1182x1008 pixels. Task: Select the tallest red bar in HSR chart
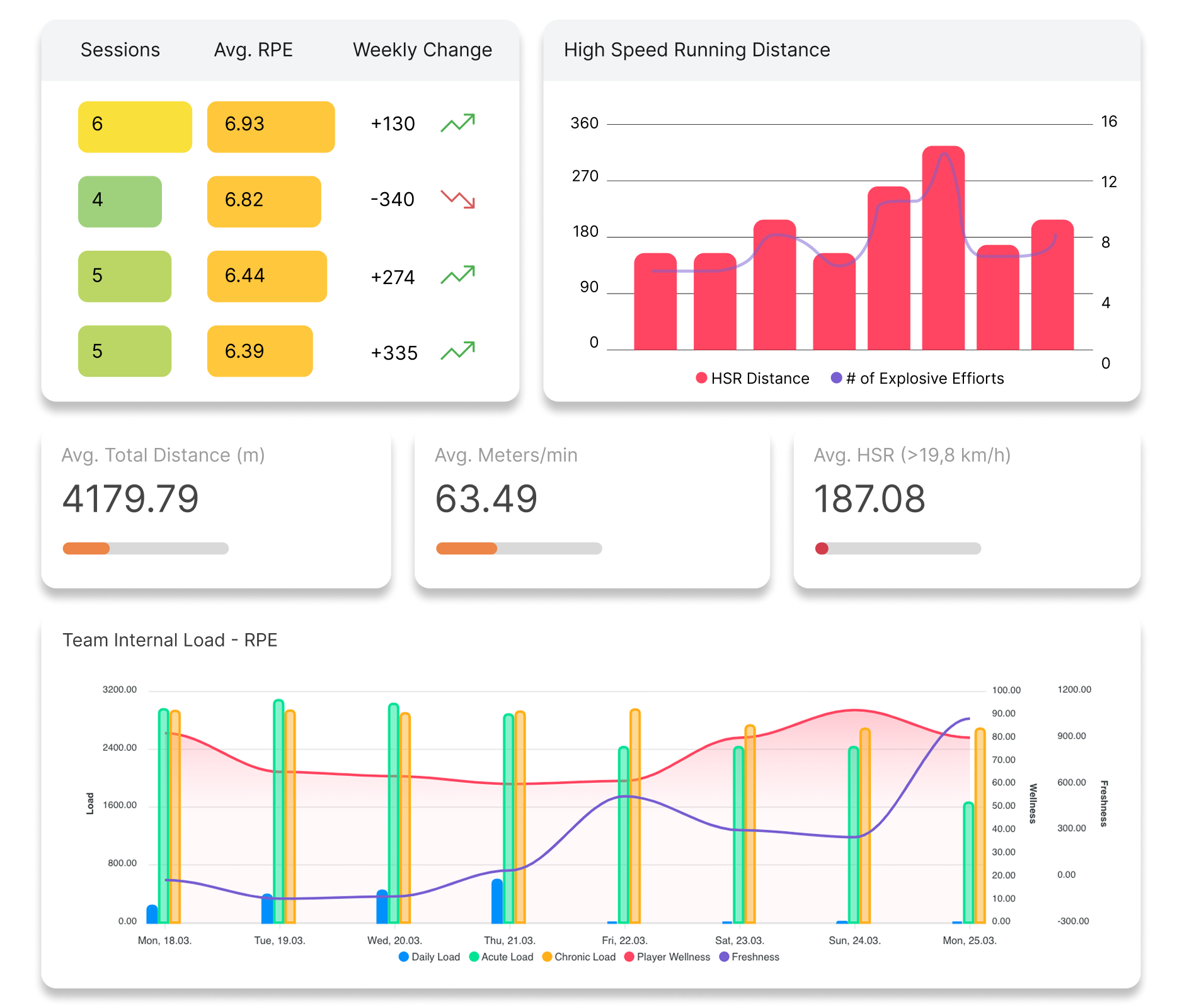pos(943,246)
